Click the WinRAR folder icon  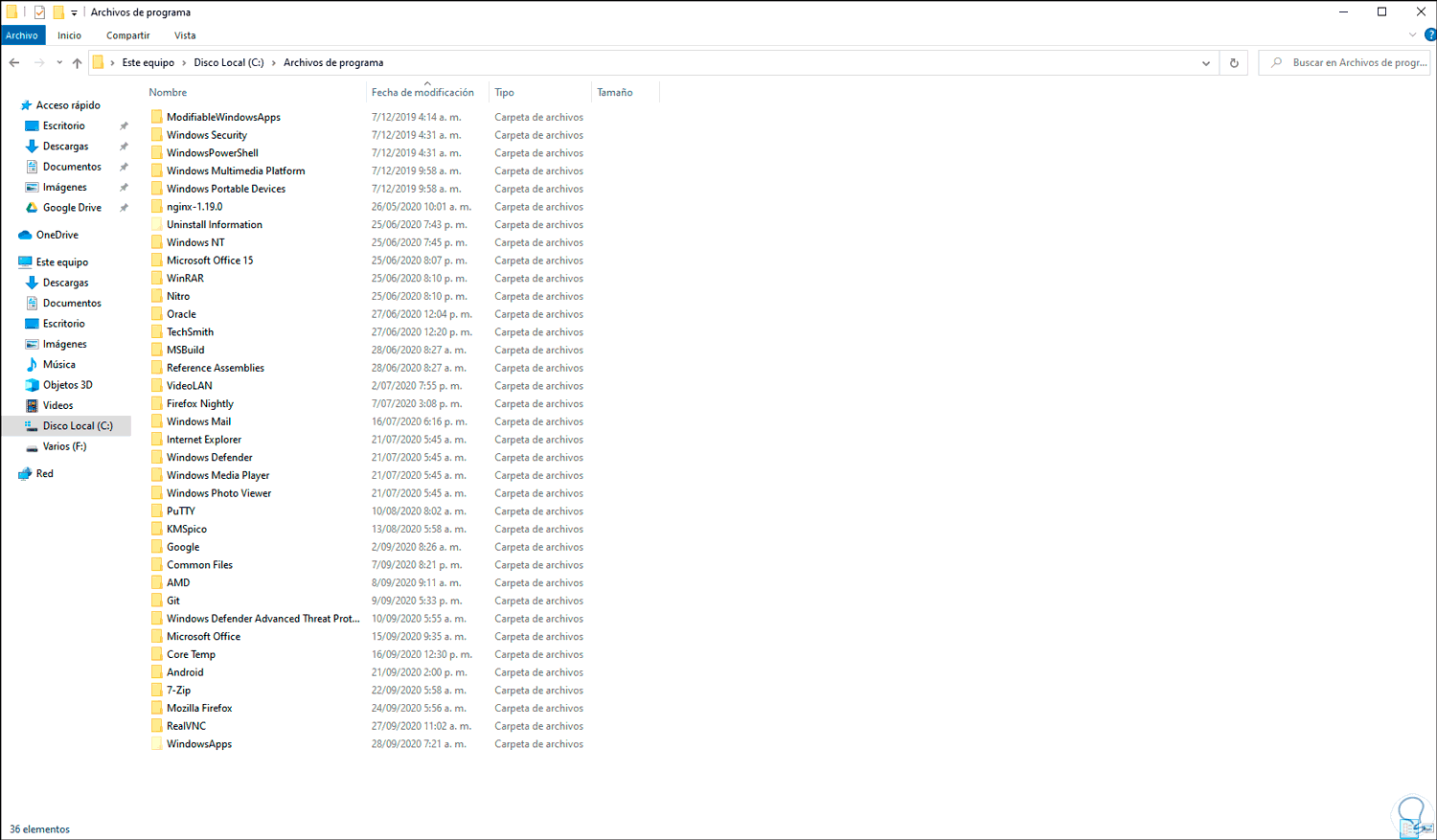(156, 279)
